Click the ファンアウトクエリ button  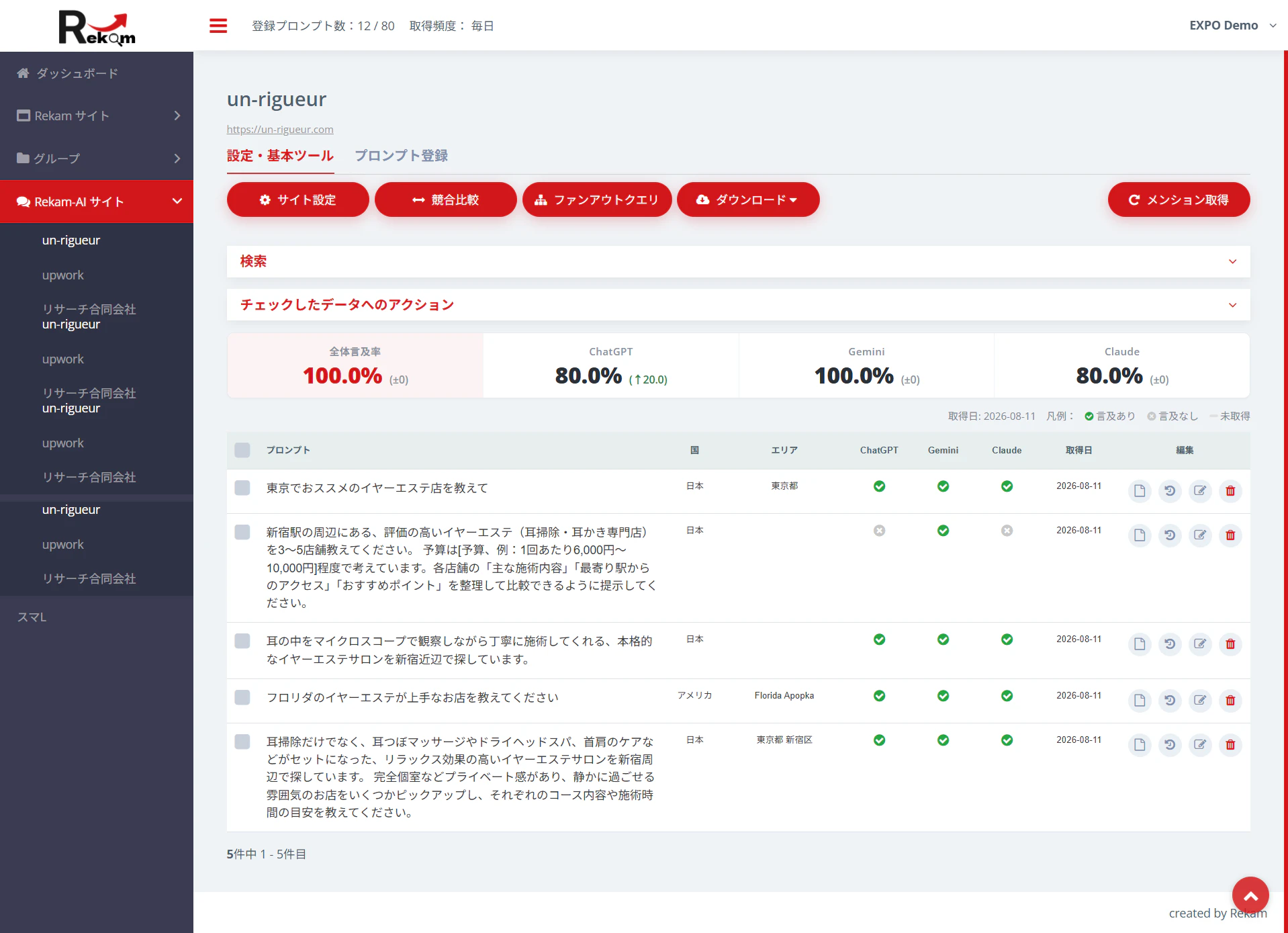coord(597,199)
